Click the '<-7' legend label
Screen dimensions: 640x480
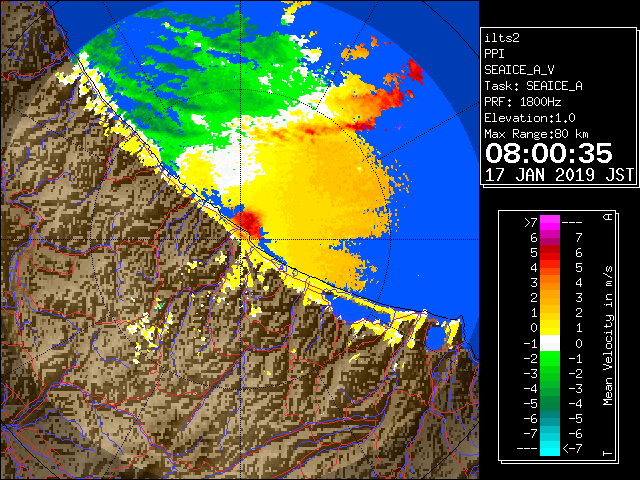click(x=572, y=449)
